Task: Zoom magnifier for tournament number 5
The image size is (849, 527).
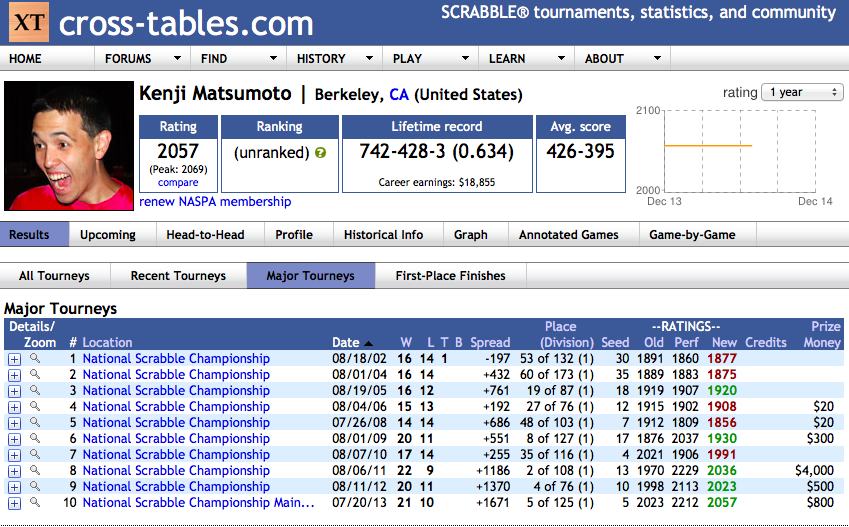Action: pos(35,422)
